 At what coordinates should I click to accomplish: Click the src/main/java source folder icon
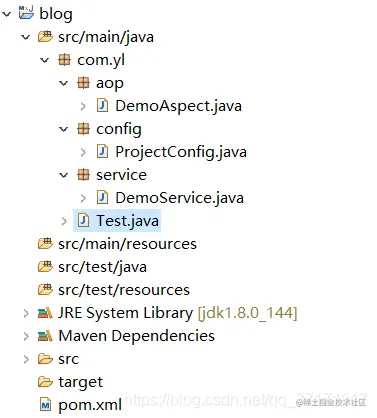[x=45, y=36]
